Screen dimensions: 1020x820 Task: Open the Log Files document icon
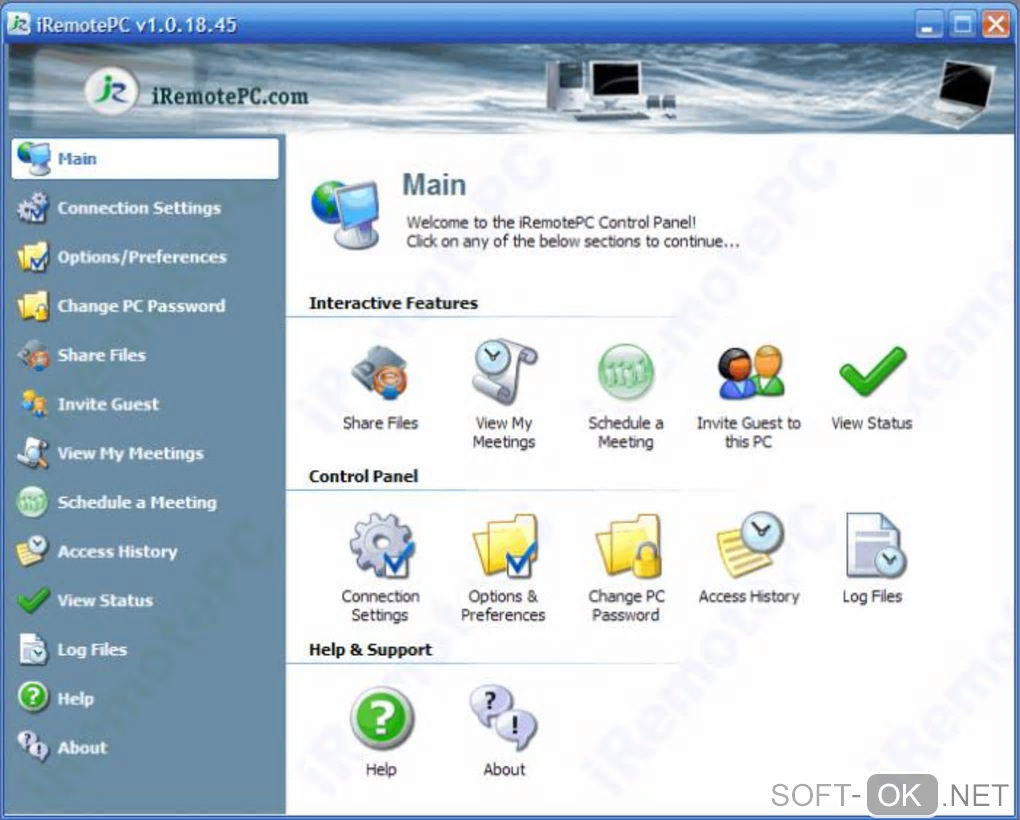click(876, 545)
